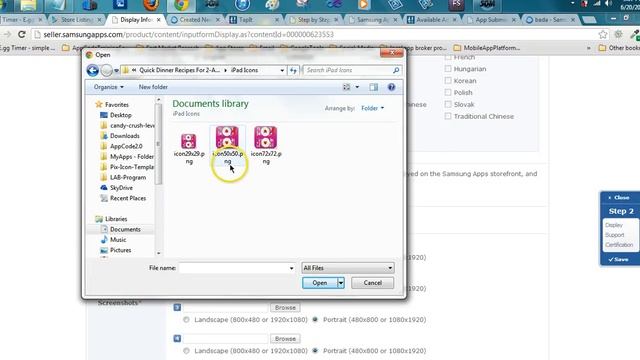The height and width of the screenshot is (360, 640).
Task: Select Portrait for screenshot 3
Action: coord(315,320)
